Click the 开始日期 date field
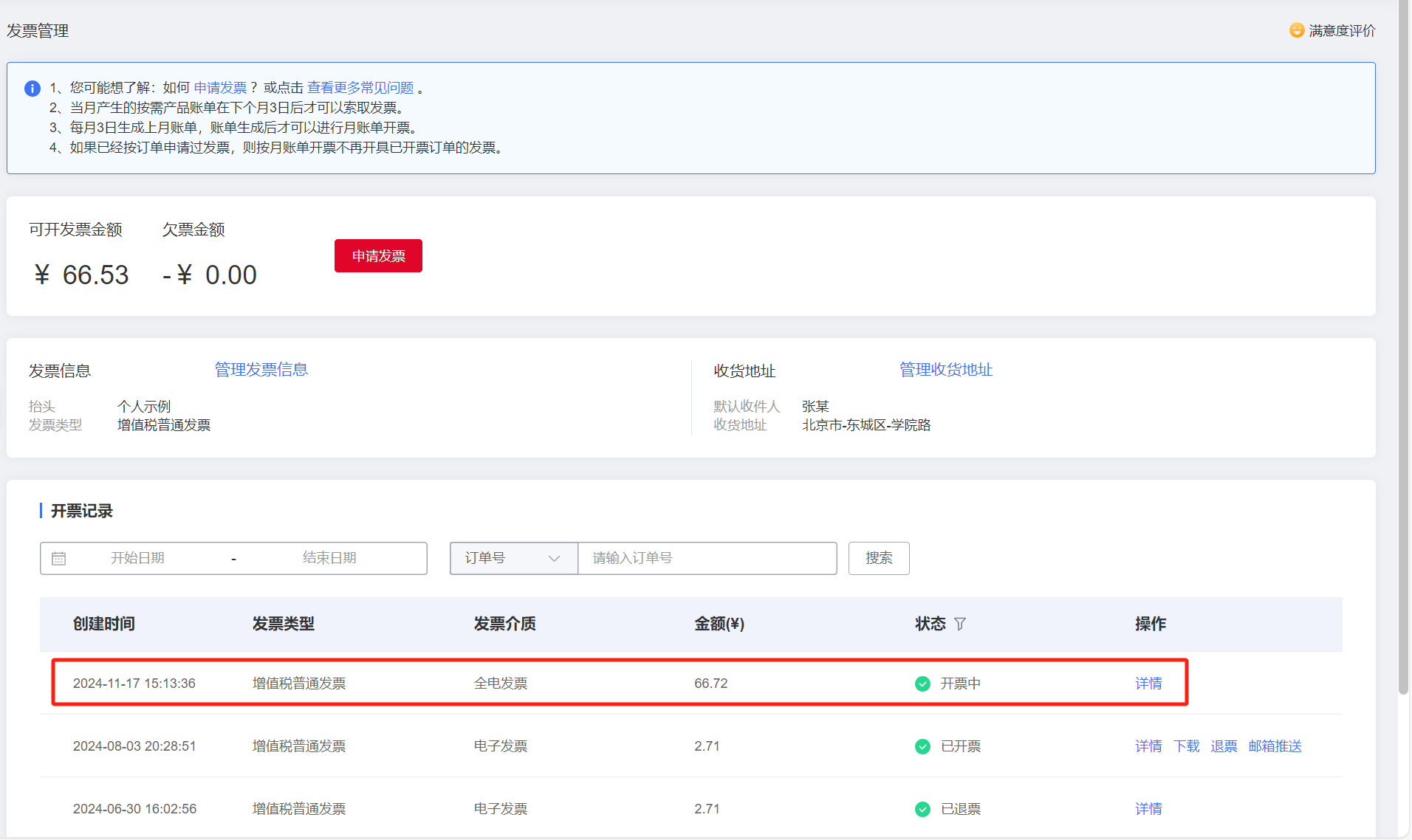Screen dimensions: 1412x840 (137, 559)
